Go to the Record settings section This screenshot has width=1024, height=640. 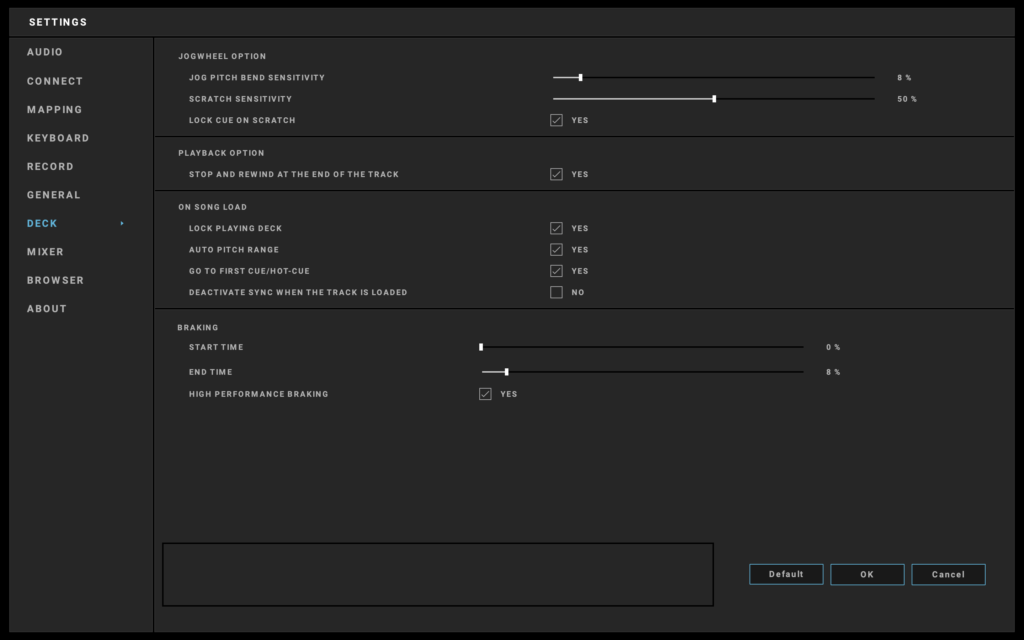(x=50, y=167)
